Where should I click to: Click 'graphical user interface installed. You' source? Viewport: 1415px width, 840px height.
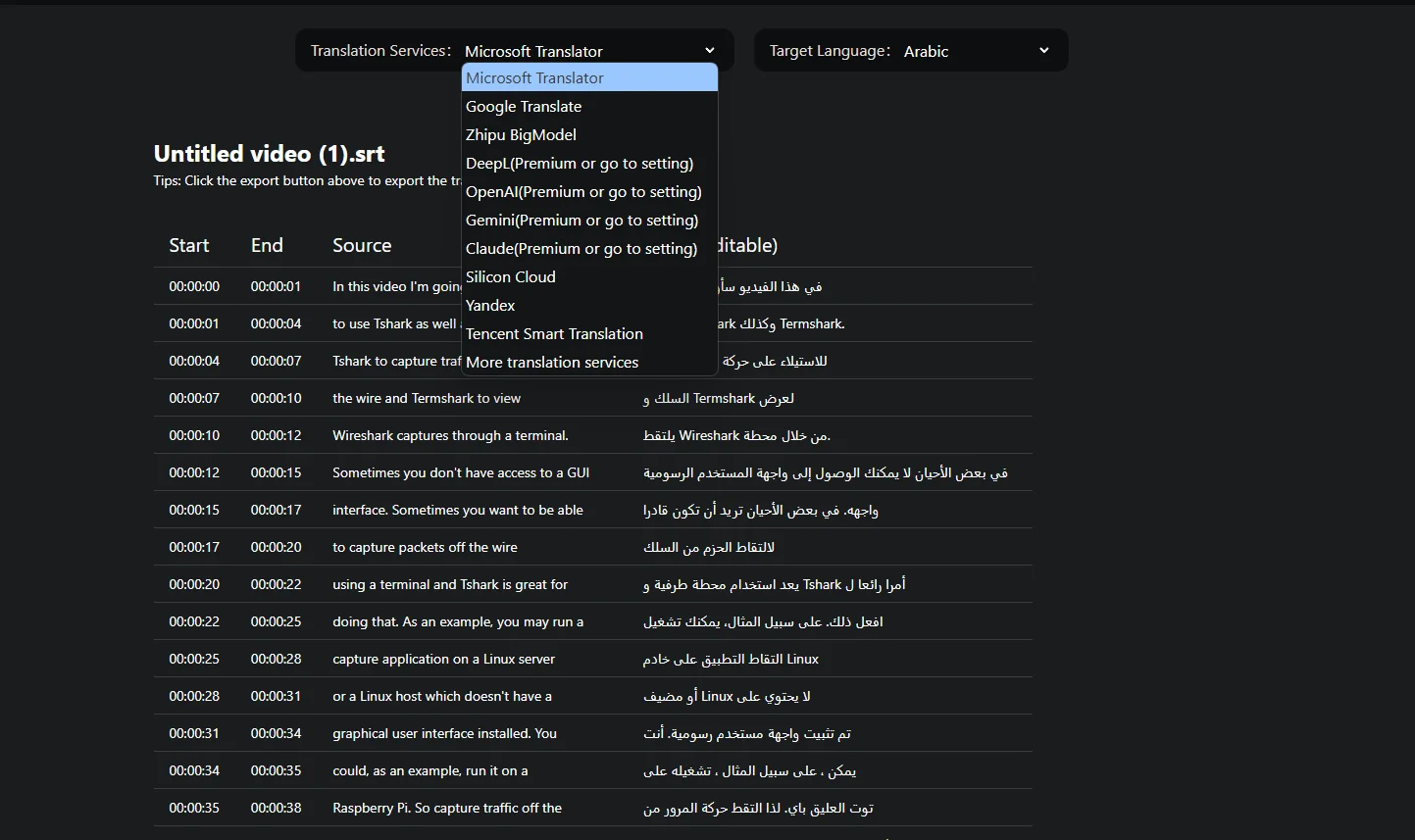click(x=444, y=733)
